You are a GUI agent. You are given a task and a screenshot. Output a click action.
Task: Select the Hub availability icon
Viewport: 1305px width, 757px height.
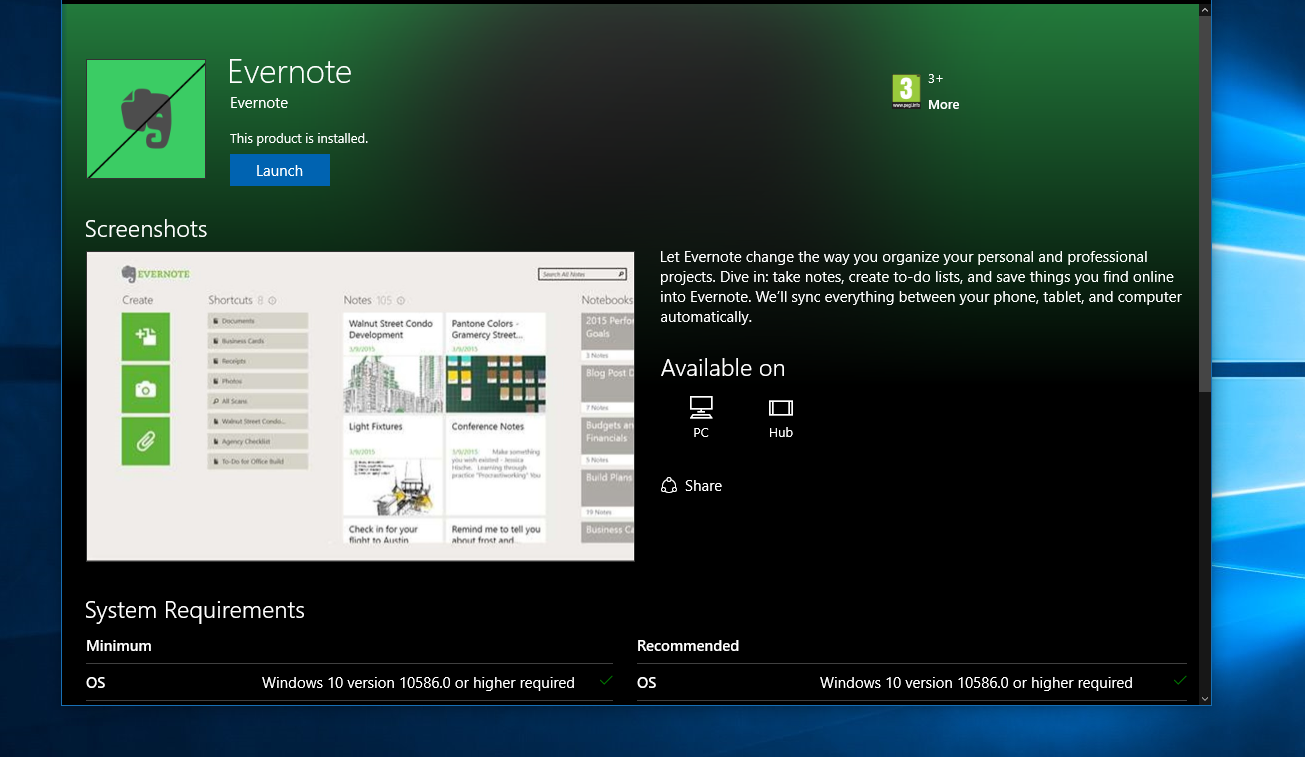pyautogui.click(x=780, y=407)
